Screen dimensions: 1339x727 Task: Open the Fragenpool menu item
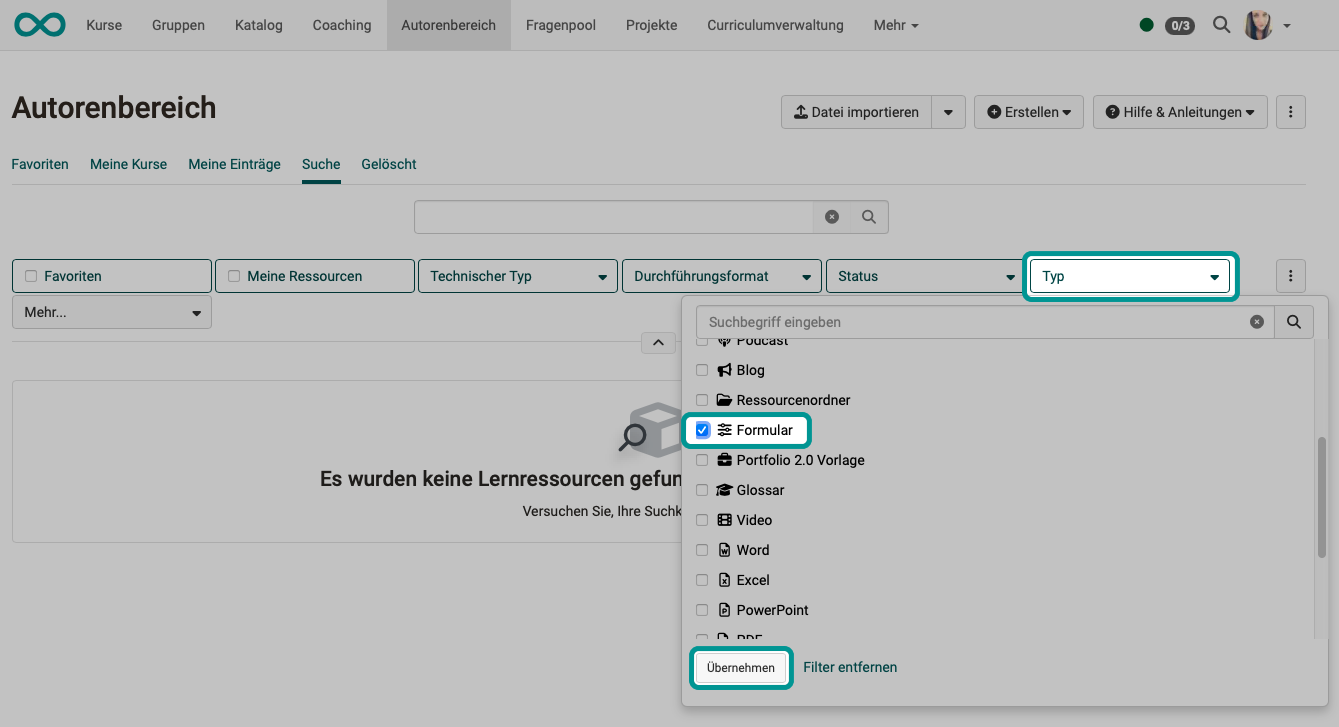[x=560, y=24]
